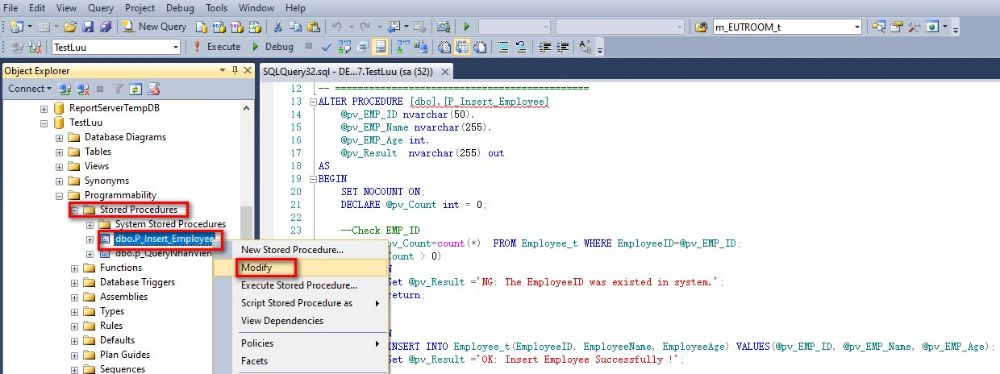Viewport: 1000px width, 374px height.
Task: Expand the Views folder node
Action: pyautogui.click(x=59, y=167)
